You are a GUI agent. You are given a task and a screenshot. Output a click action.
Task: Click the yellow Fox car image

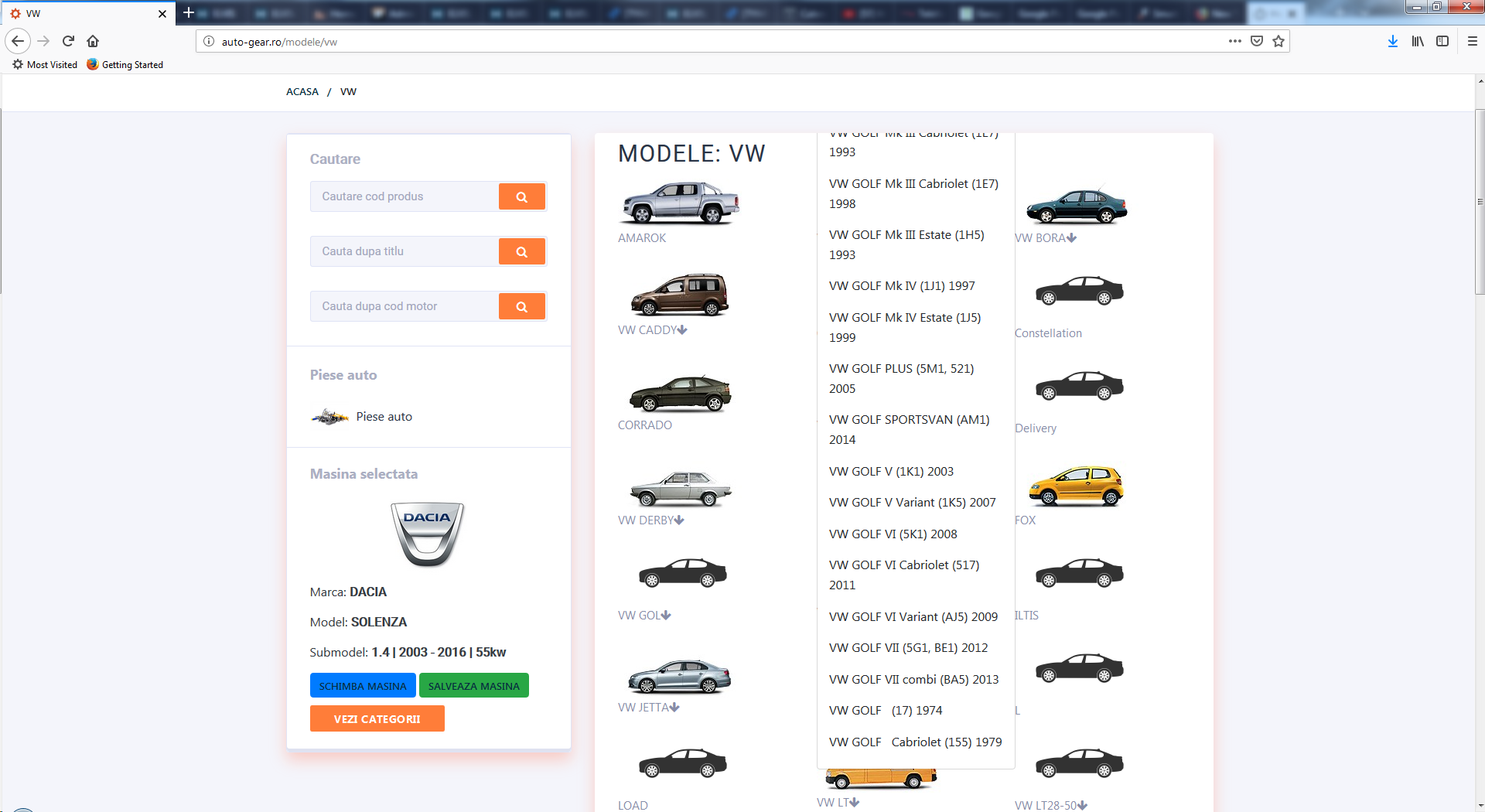coord(1077,486)
